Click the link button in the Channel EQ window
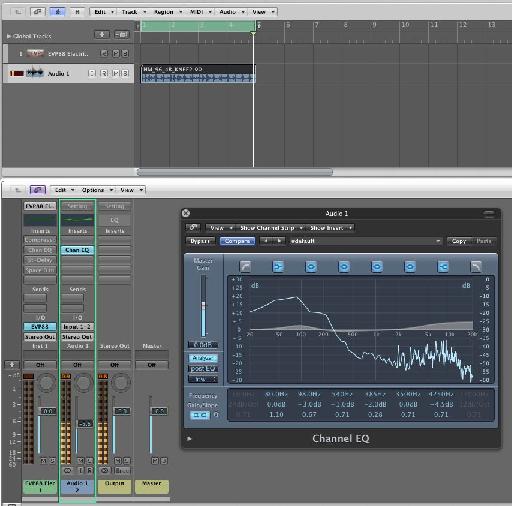512x506 pixels. 193,228
